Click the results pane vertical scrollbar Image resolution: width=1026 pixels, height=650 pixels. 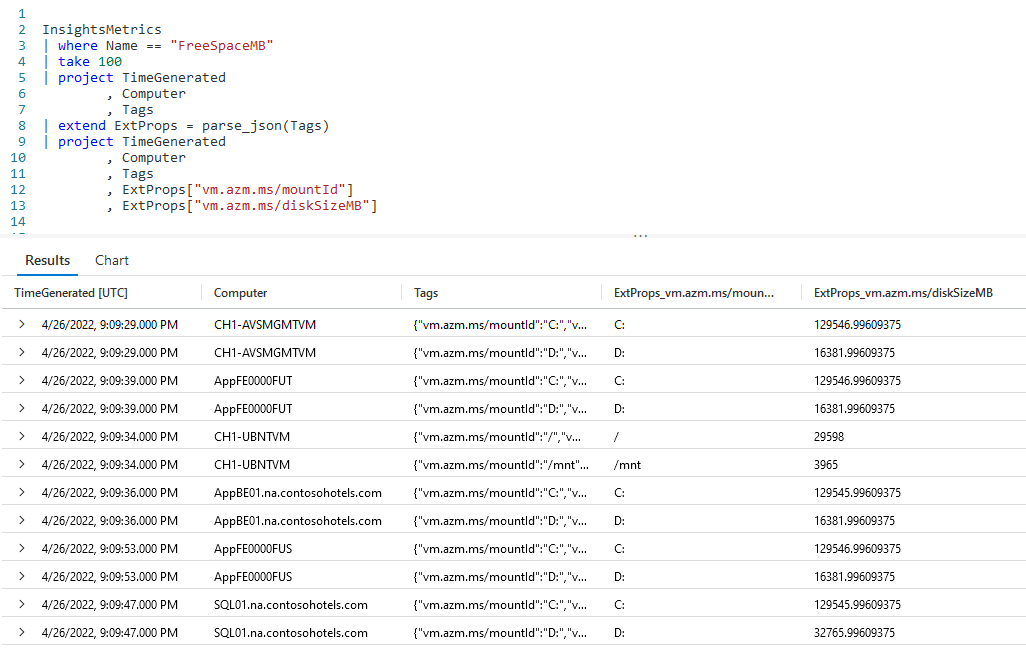1020,470
